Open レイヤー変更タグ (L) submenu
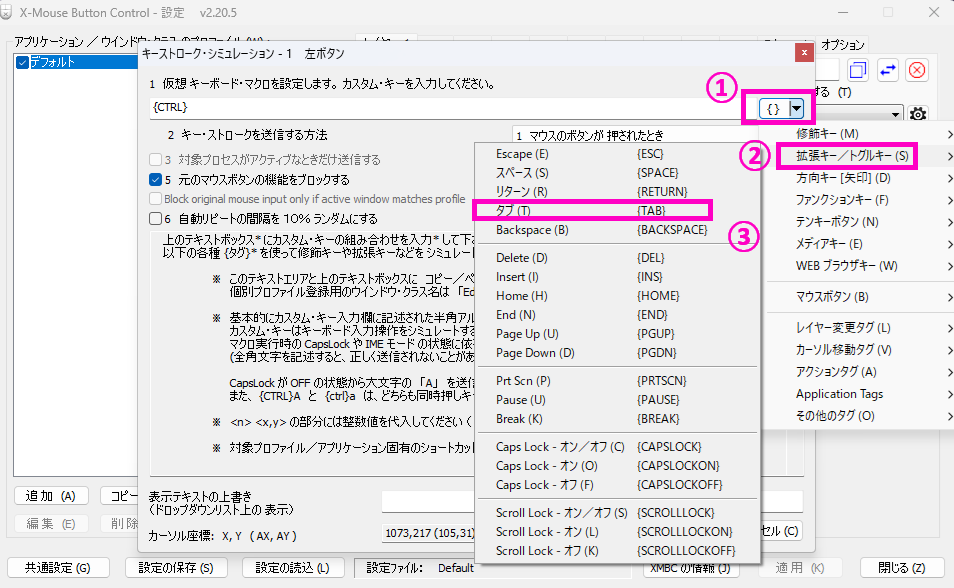The height and width of the screenshot is (588, 954). point(859,327)
